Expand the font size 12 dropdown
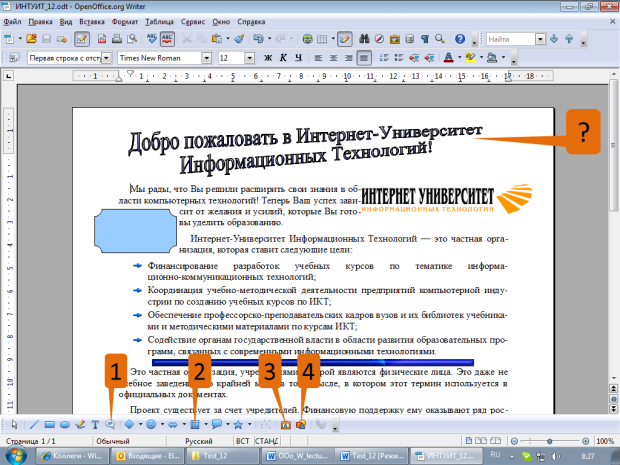Screen dimensions: 620x465 249,58
